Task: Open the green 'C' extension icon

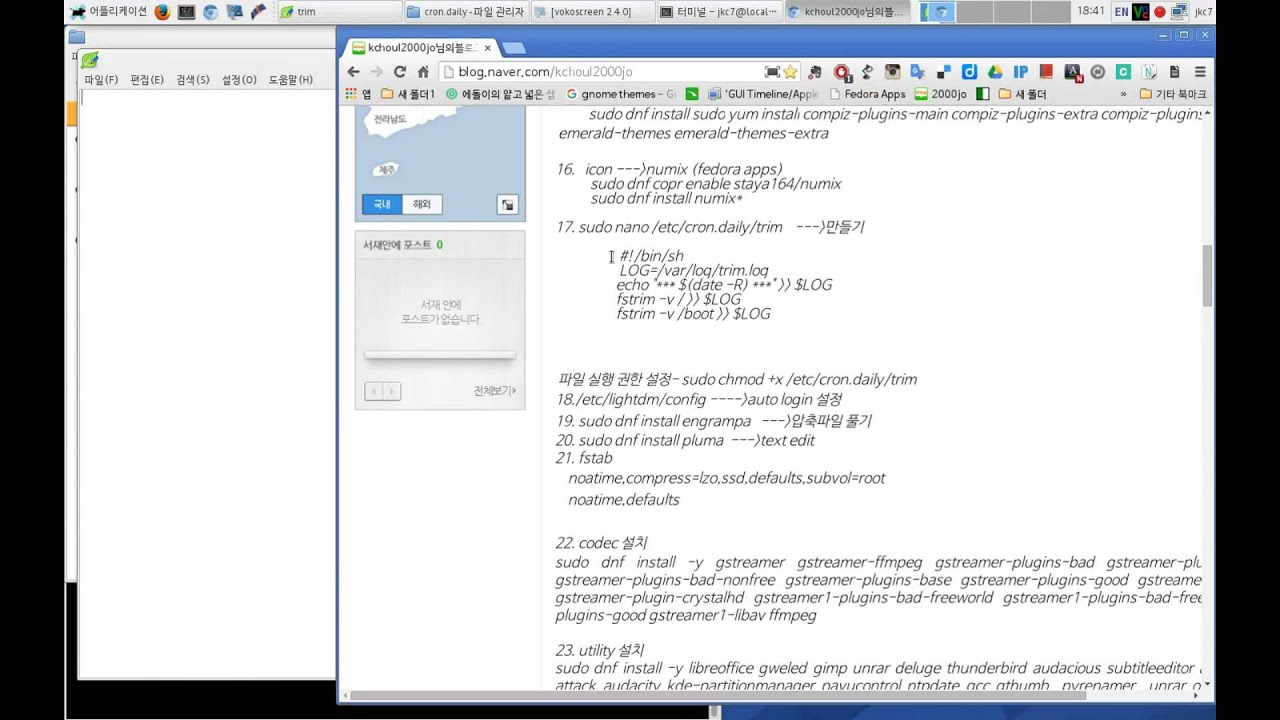Action: point(1123,72)
